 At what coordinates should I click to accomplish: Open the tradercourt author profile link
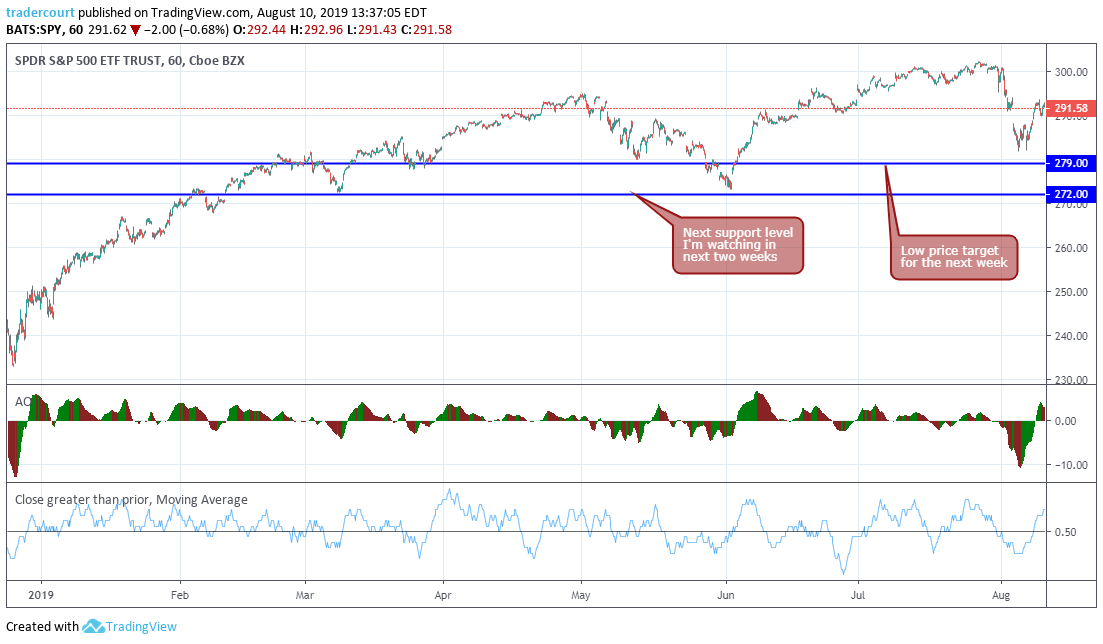[x=40, y=13]
